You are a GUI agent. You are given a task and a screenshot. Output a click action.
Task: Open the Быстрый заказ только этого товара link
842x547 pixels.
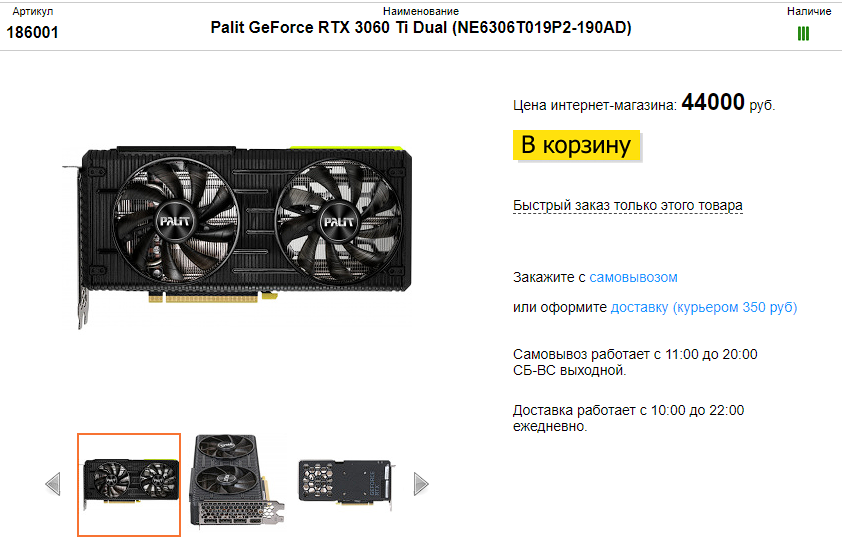tap(628, 206)
